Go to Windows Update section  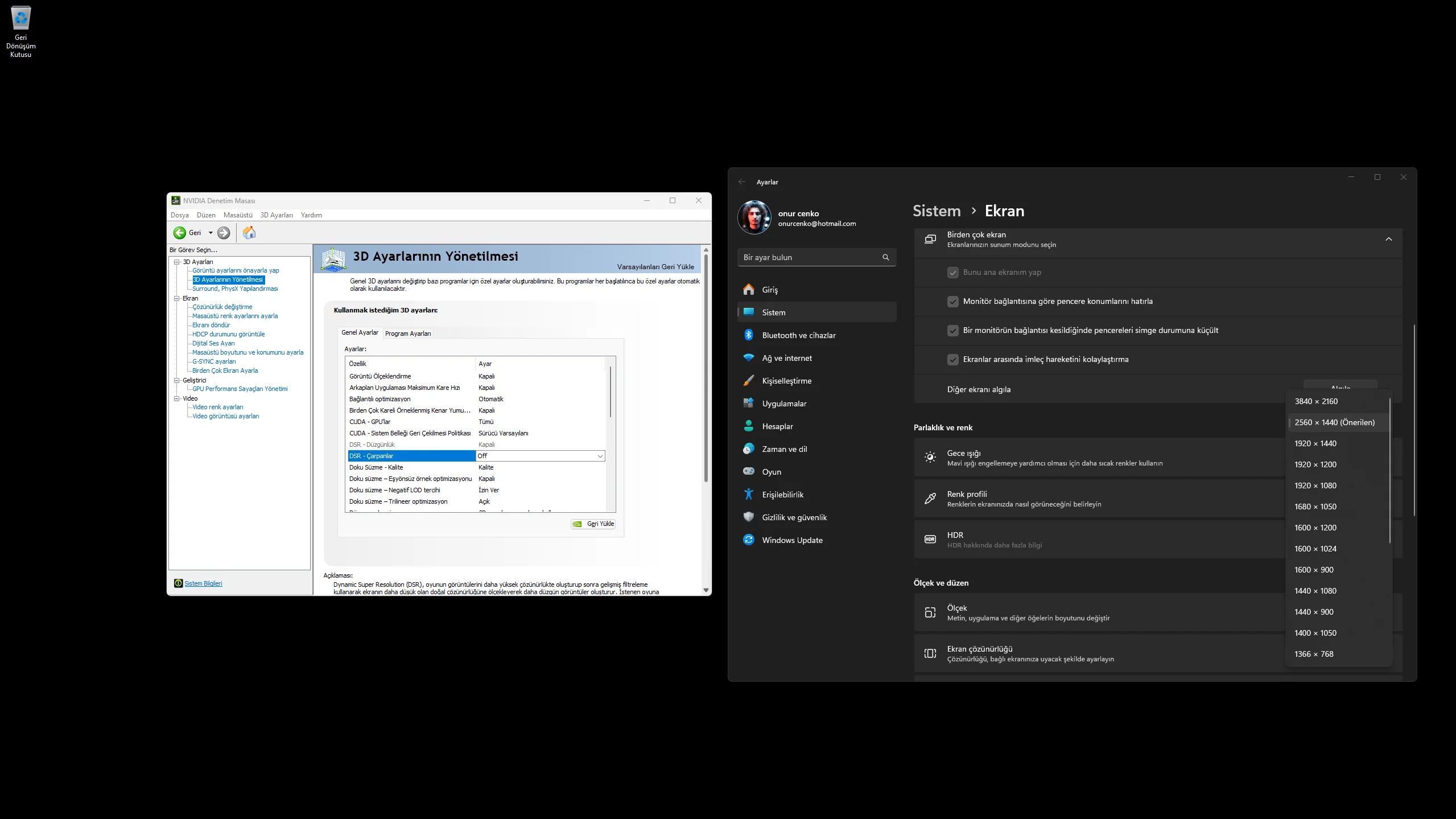792,540
